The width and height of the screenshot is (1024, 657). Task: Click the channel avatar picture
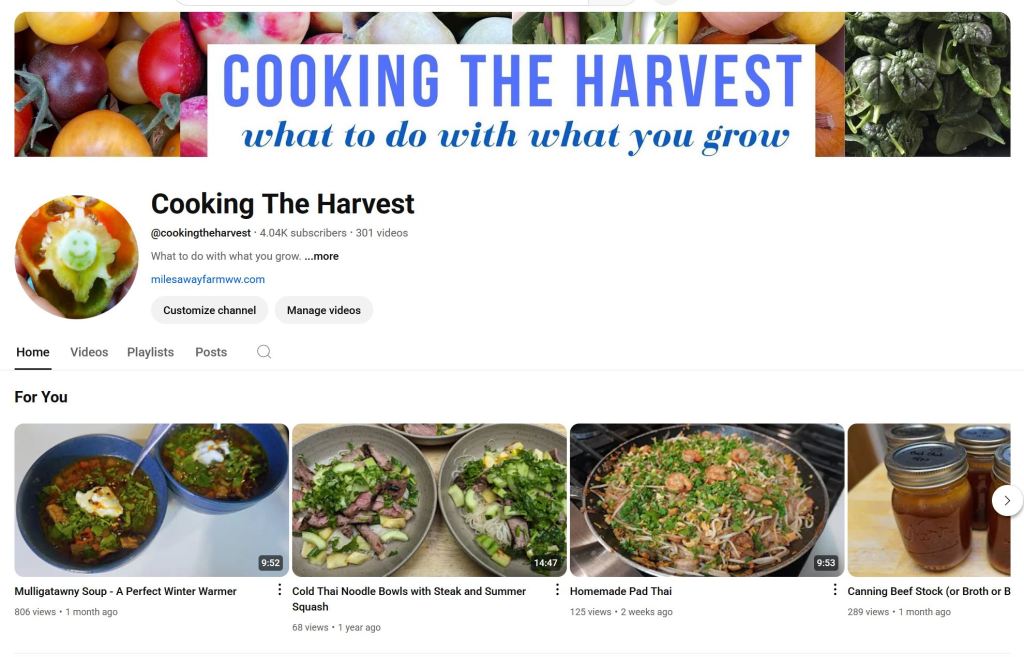pos(76,257)
